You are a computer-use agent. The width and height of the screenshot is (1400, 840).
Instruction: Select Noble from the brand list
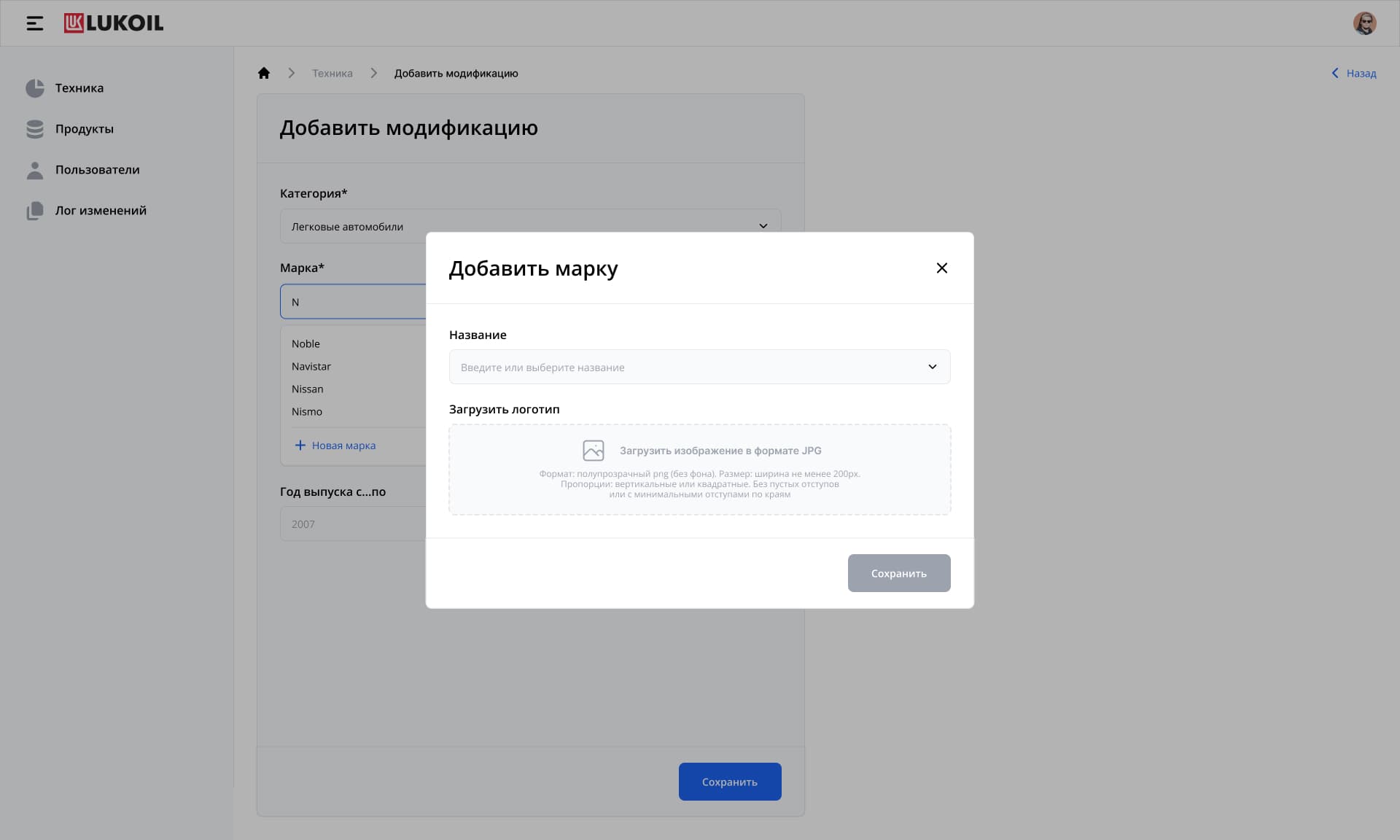306,344
